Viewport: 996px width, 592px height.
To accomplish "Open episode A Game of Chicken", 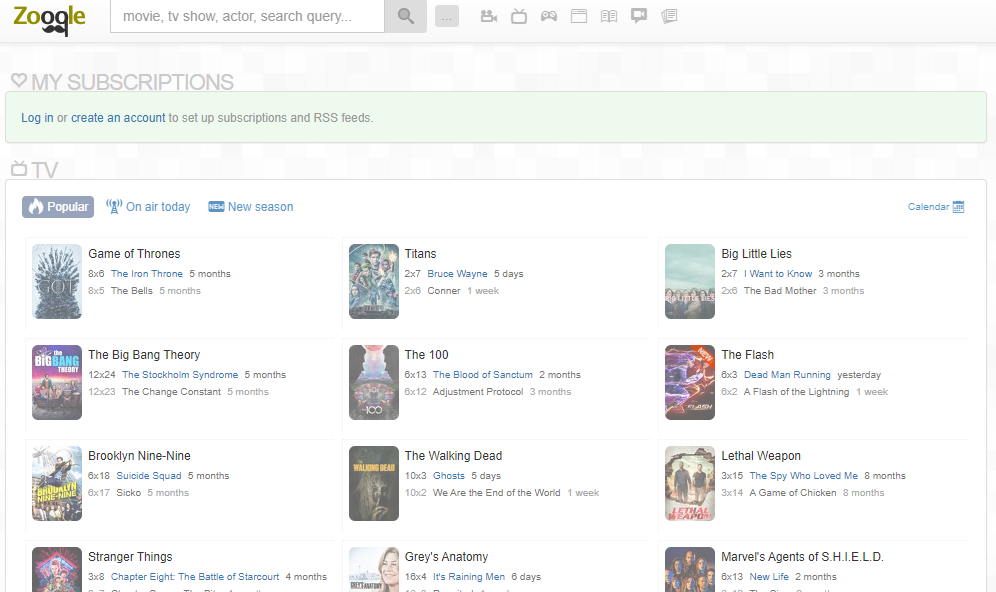I will click(793, 492).
